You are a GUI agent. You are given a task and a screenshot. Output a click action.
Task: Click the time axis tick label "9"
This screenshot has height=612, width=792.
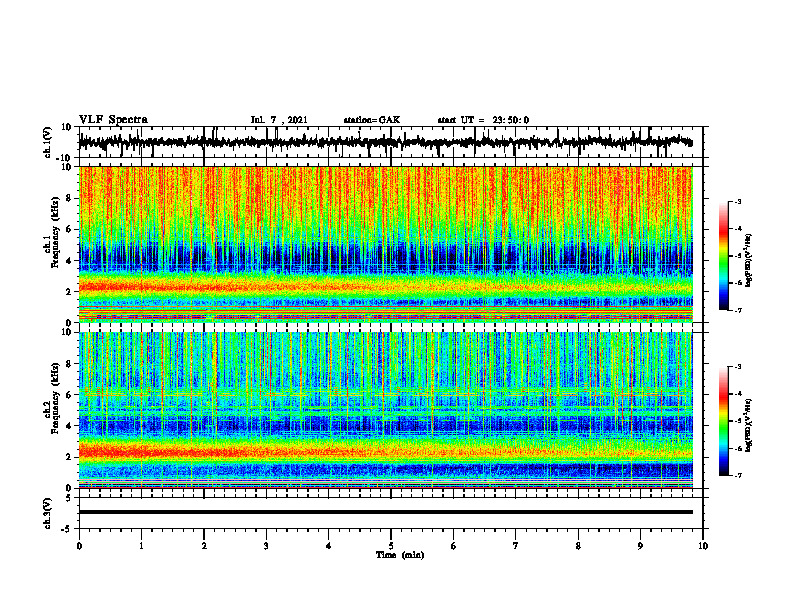pos(640,546)
